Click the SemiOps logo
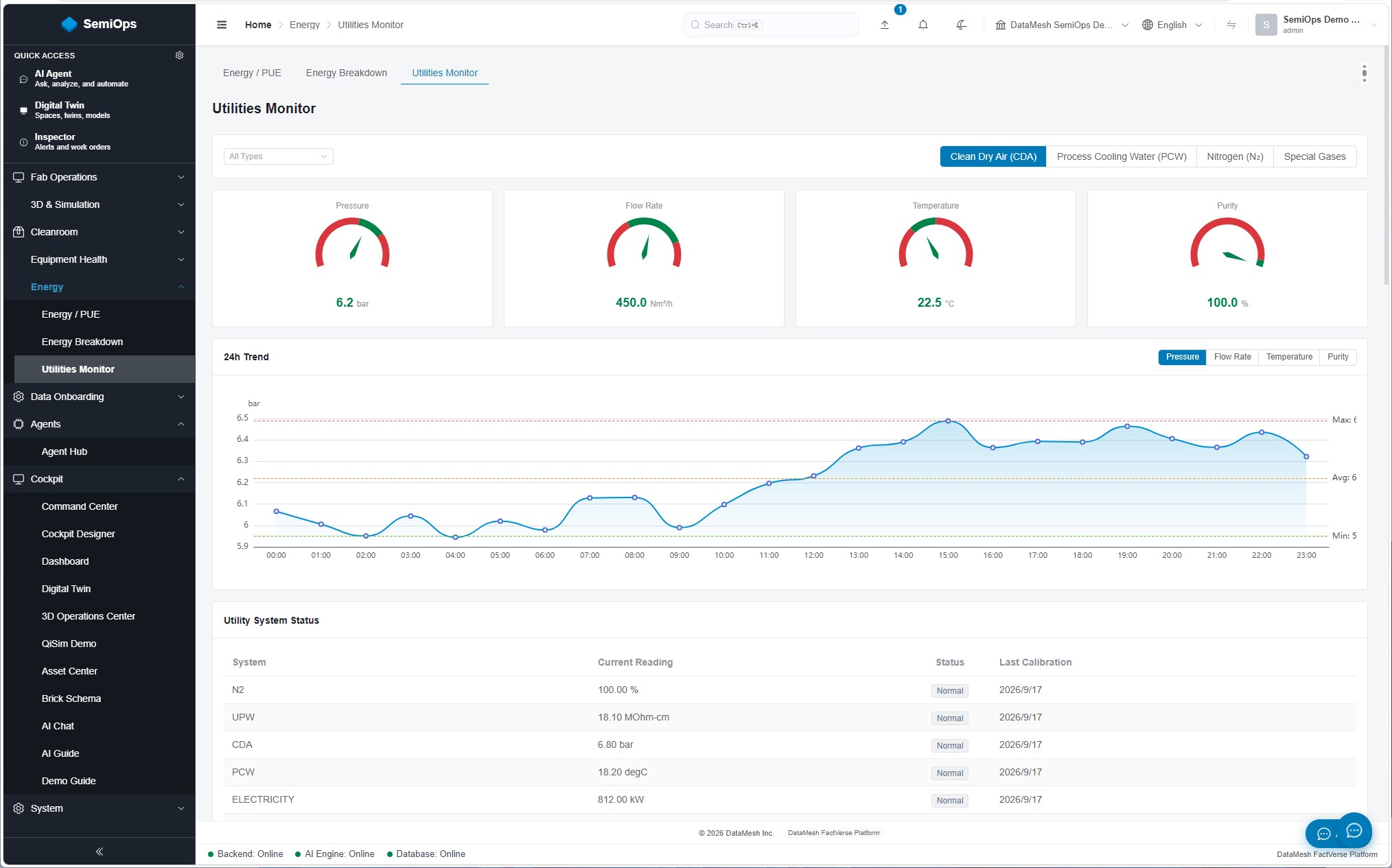 100,24
